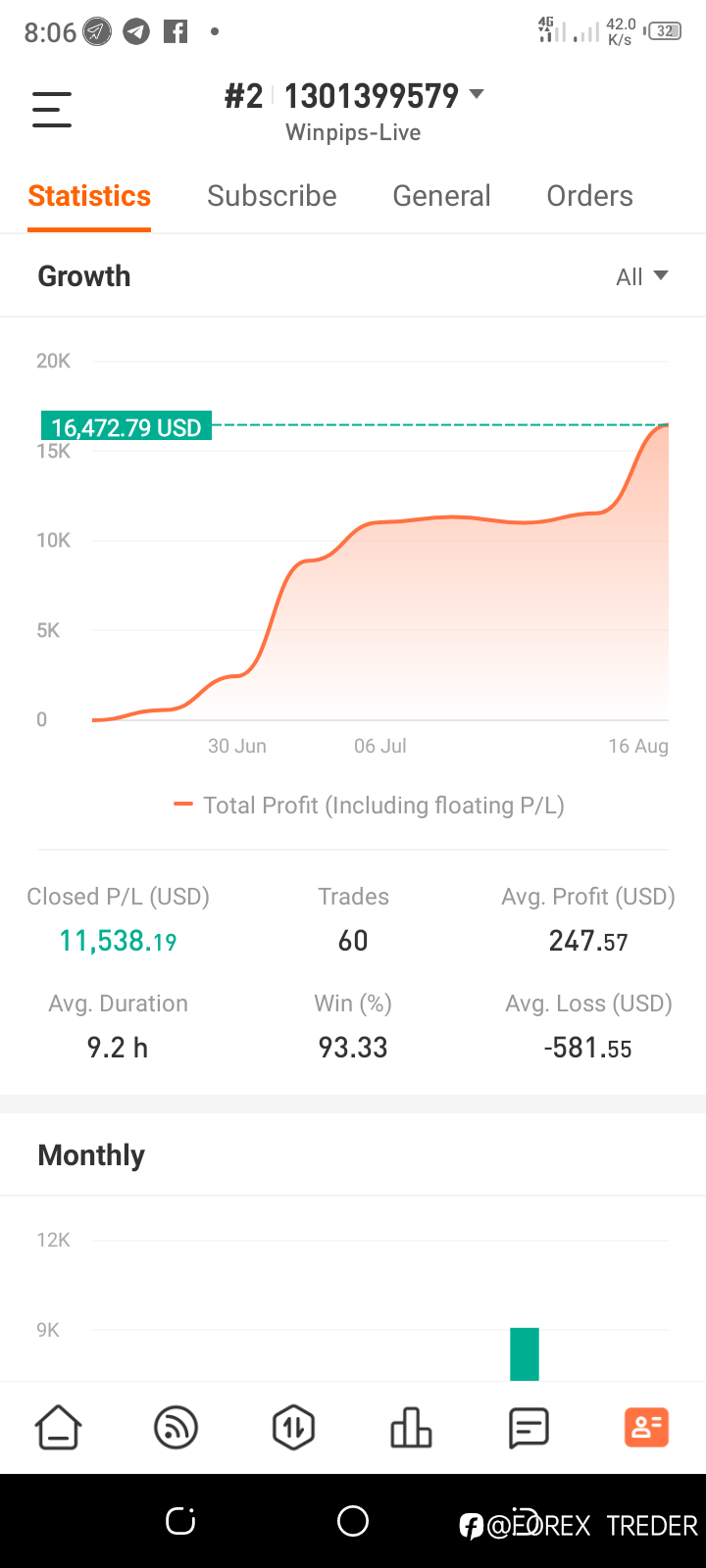Tap the Android home circle button
This screenshot has height=1568, width=706.
353,1521
